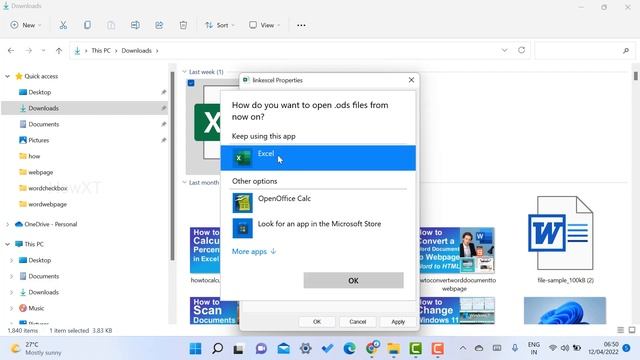Expand address bar history dropdown
640x360 pixels.
click(x=504, y=50)
